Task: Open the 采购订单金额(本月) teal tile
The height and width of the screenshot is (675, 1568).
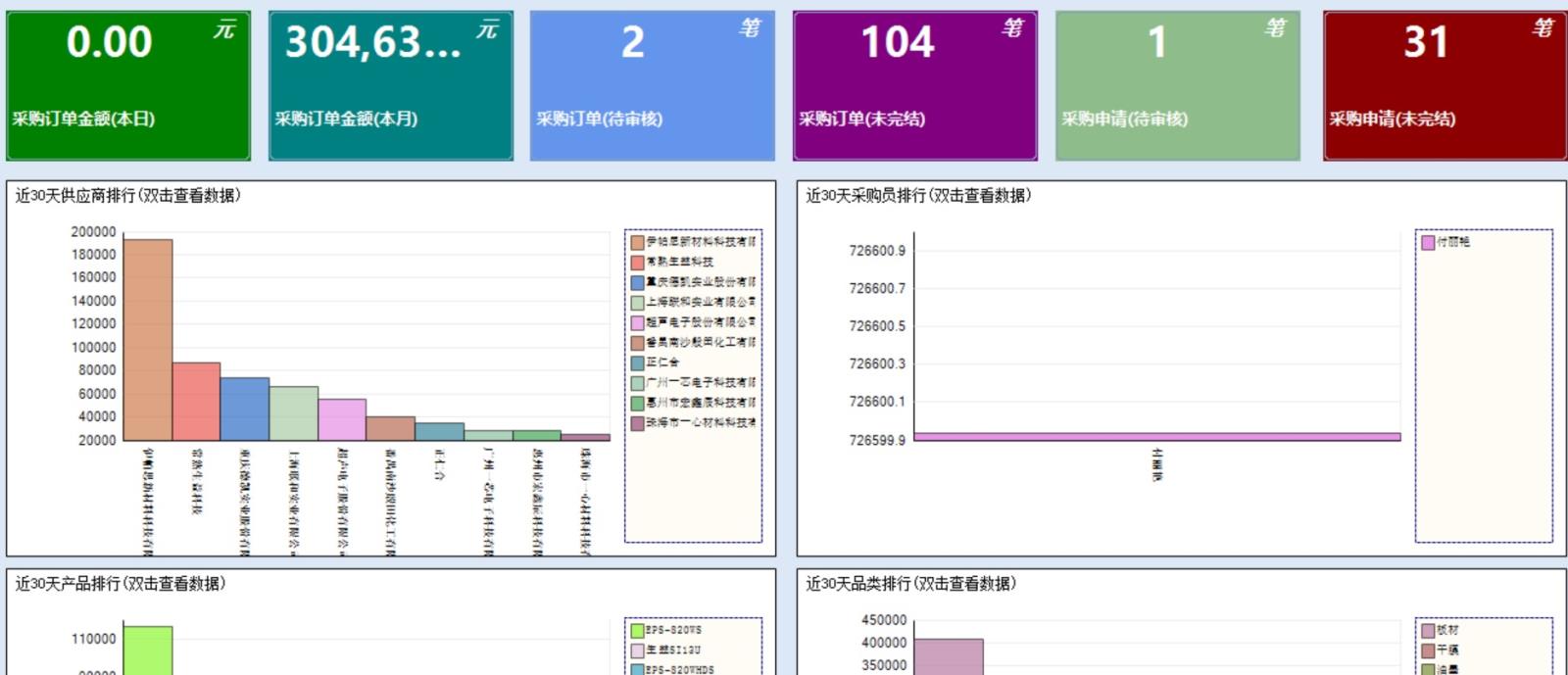Action: pyautogui.click(x=390, y=85)
